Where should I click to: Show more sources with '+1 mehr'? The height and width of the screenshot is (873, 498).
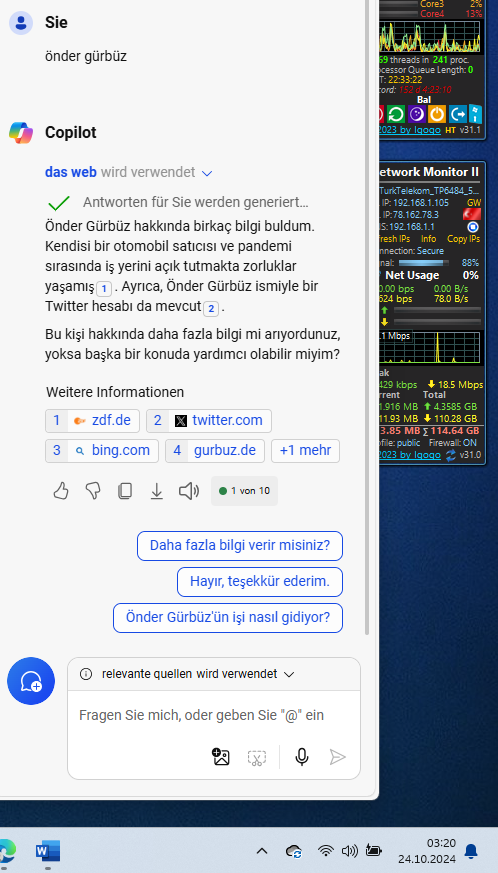pos(305,451)
